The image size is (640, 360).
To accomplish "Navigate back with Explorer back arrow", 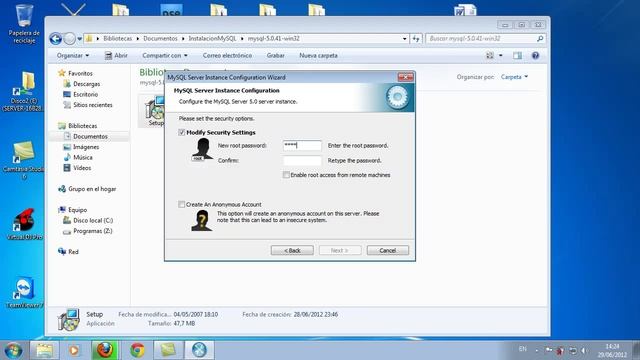I will point(56,39).
